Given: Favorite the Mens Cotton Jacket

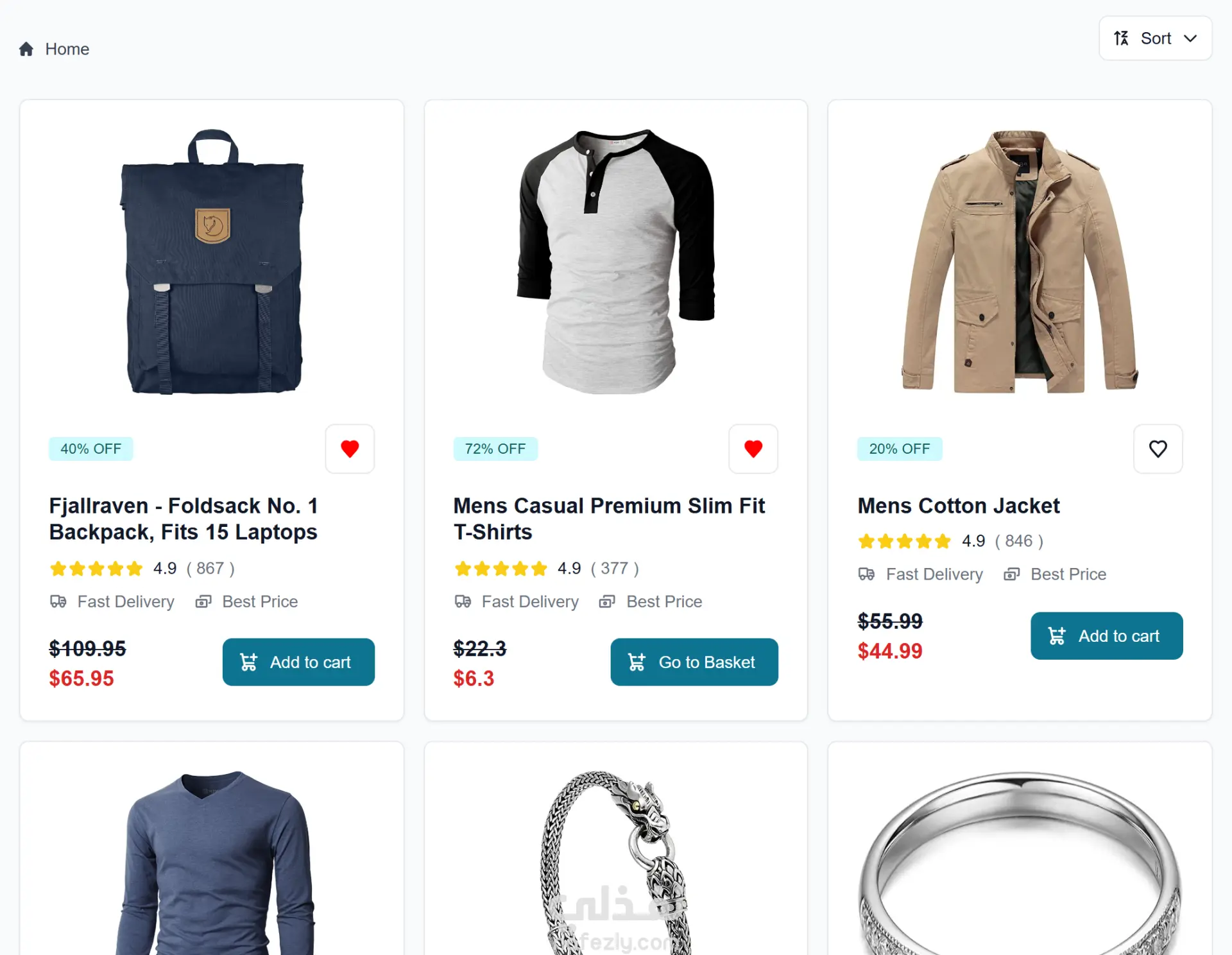Looking at the screenshot, I should click(x=1158, y=449).
